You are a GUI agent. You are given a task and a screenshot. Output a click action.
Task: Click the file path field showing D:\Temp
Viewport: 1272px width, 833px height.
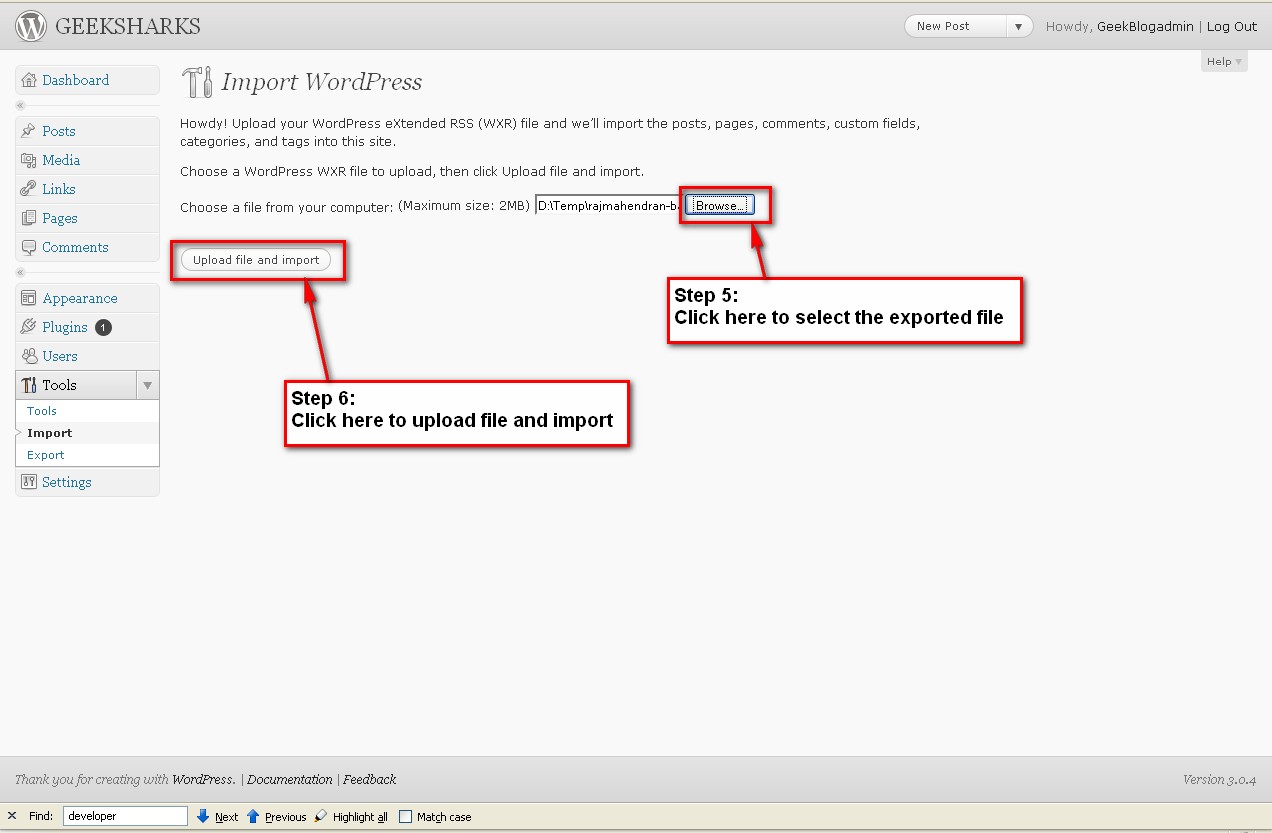(609, 206)
